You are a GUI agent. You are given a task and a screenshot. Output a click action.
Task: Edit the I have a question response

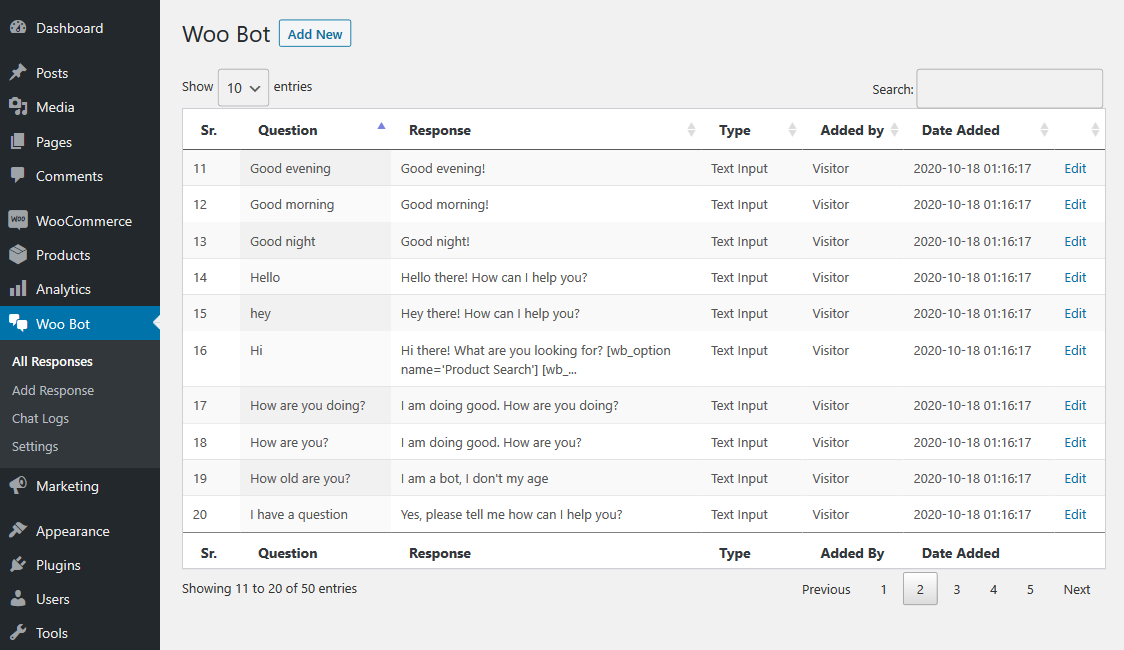(x=1075, y=515)
